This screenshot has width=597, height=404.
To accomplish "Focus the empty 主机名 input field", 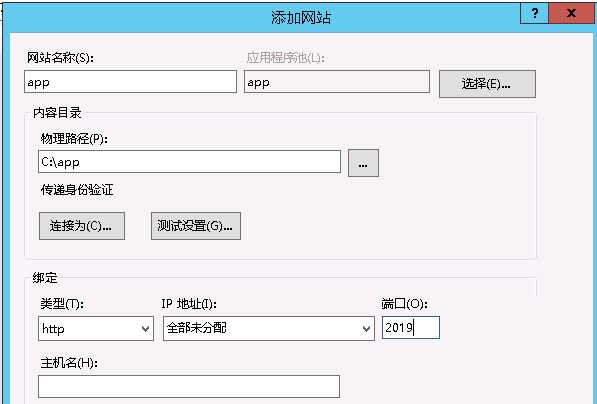I will 189,386.
